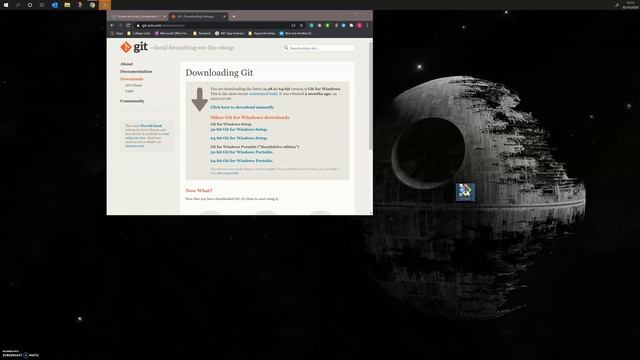Open the Apprenticeships bookmark folder
The image size is (640, 360).
pos(262,33)
